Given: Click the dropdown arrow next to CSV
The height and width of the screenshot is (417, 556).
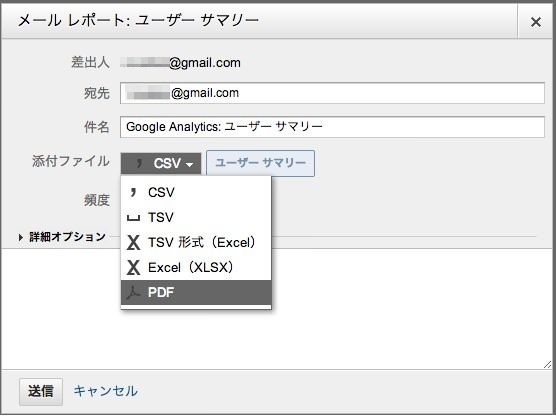Looking at the screenshot, I should click(x=190, y=165).
